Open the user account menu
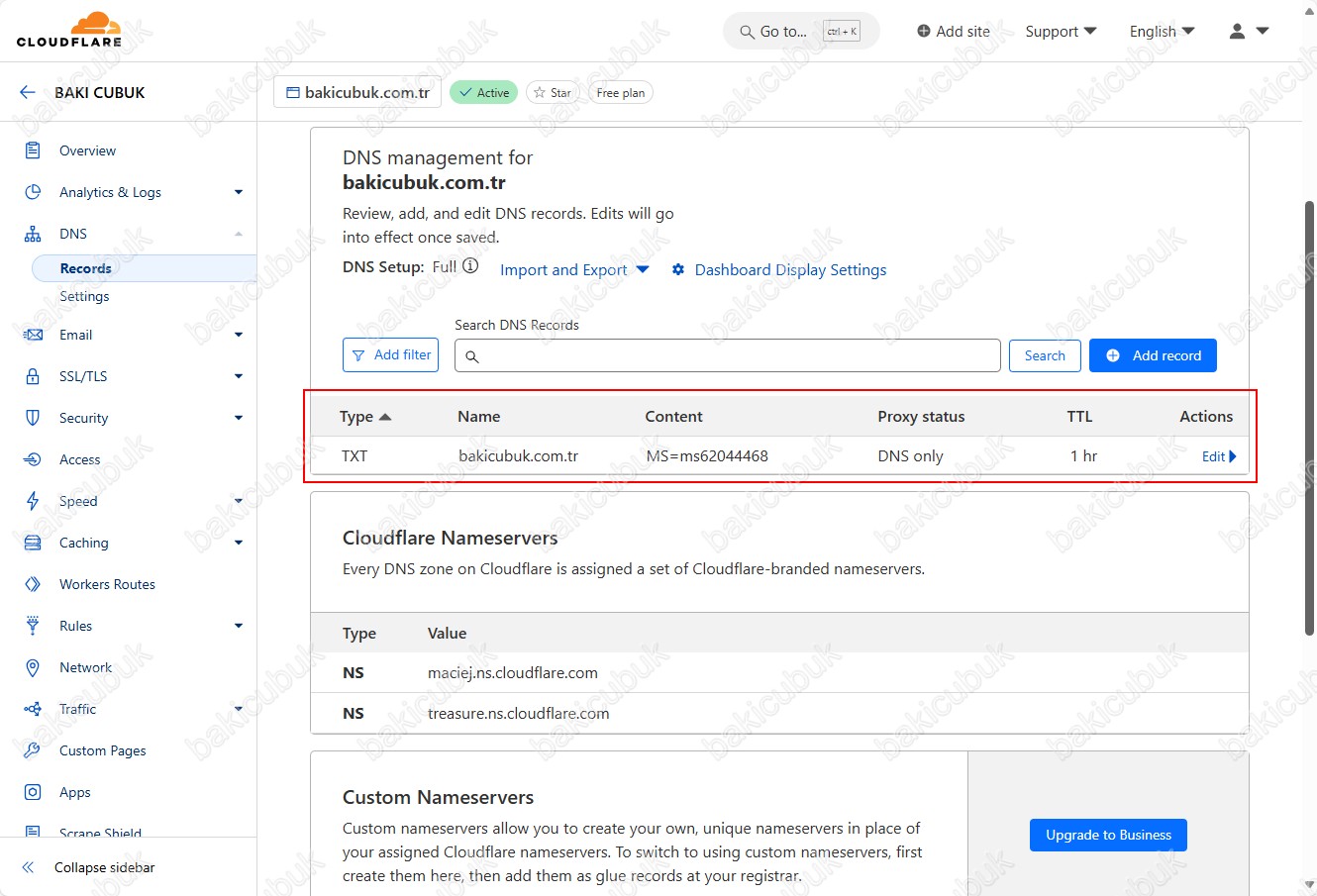 click(x=1249, y=32)
